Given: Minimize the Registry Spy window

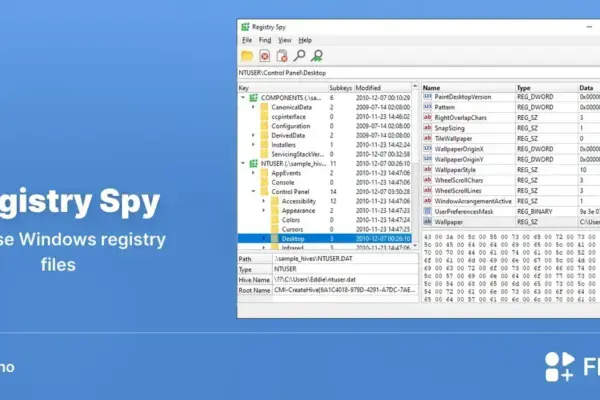Looking at the screenshot, I should point(589,27).
